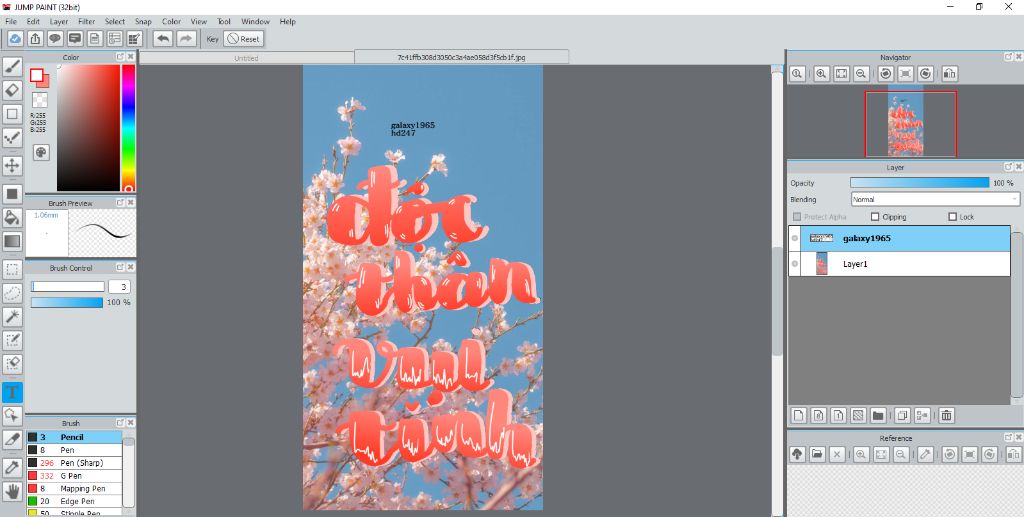Screen dimensions: 1024x517
Task: Click the Reset button
Action: point(244,39)
